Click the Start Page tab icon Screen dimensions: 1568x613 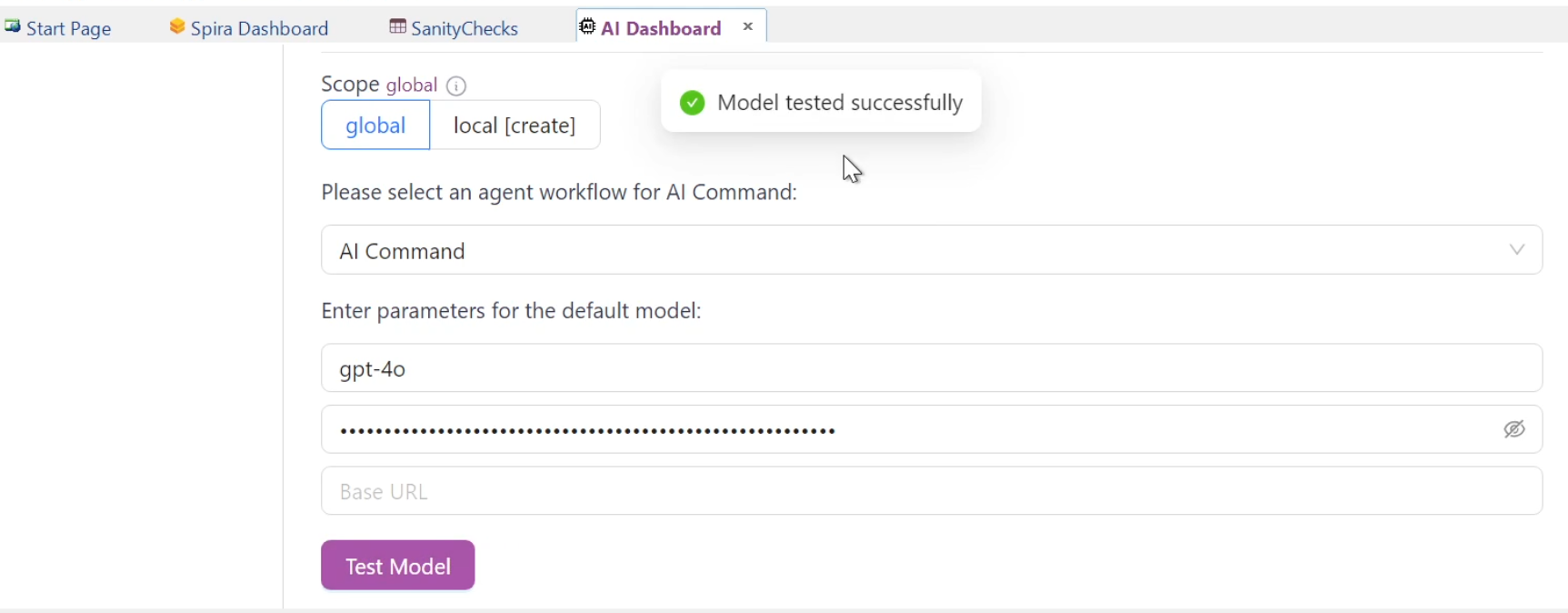[x=12, y=26]
